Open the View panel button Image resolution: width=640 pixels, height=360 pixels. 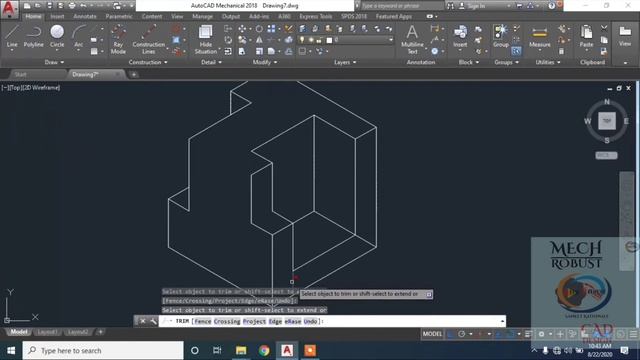[625, 36]
